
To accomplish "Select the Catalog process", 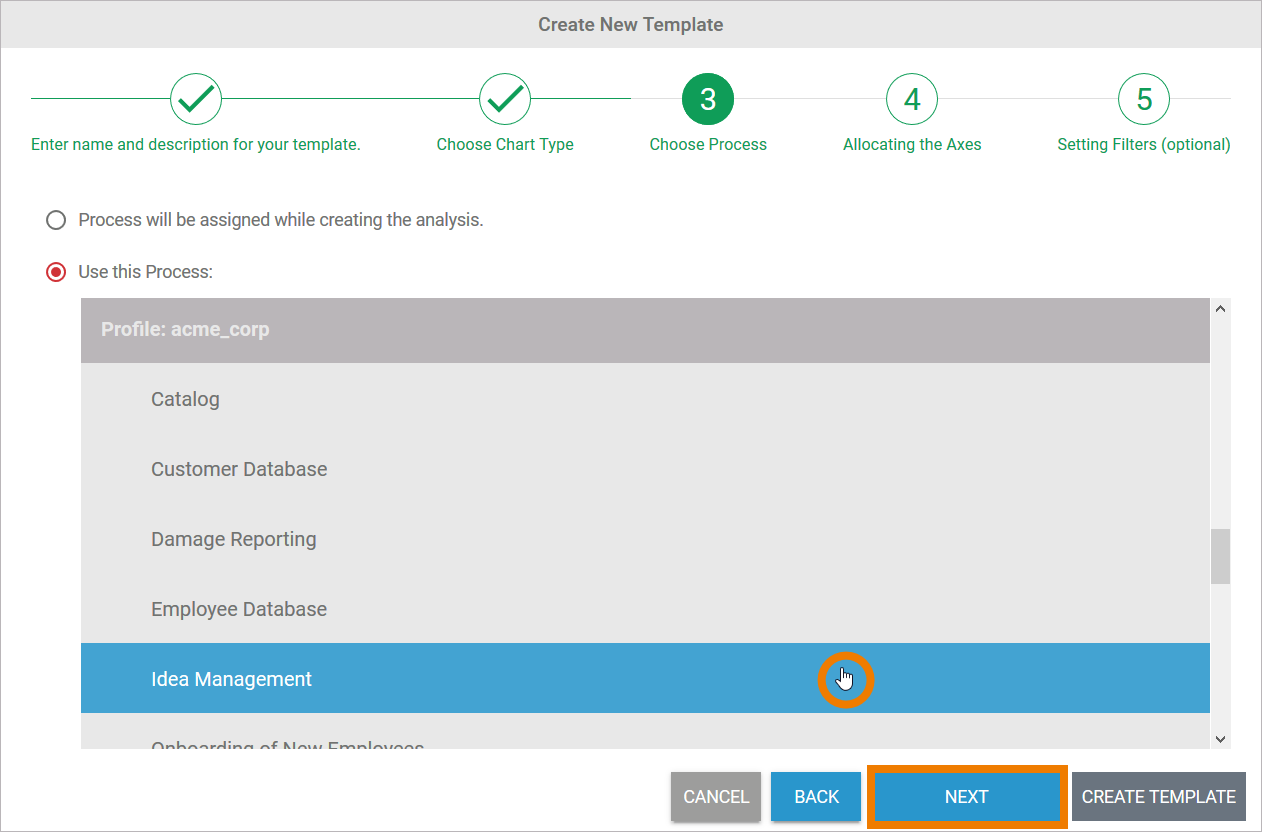I will pyautogui.click(x=185, y=399).
